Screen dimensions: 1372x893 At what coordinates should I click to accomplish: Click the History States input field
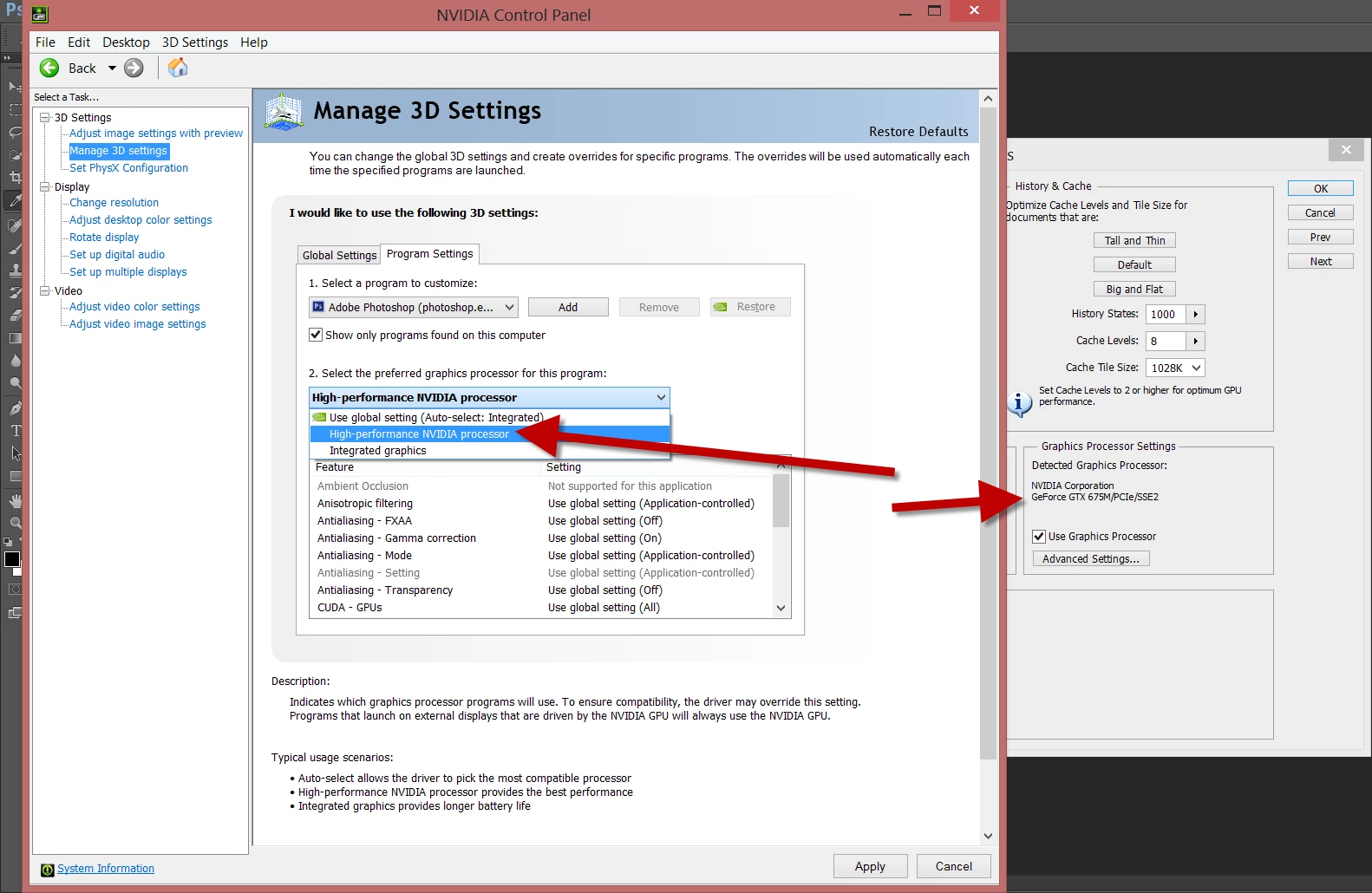(1165, 315)
